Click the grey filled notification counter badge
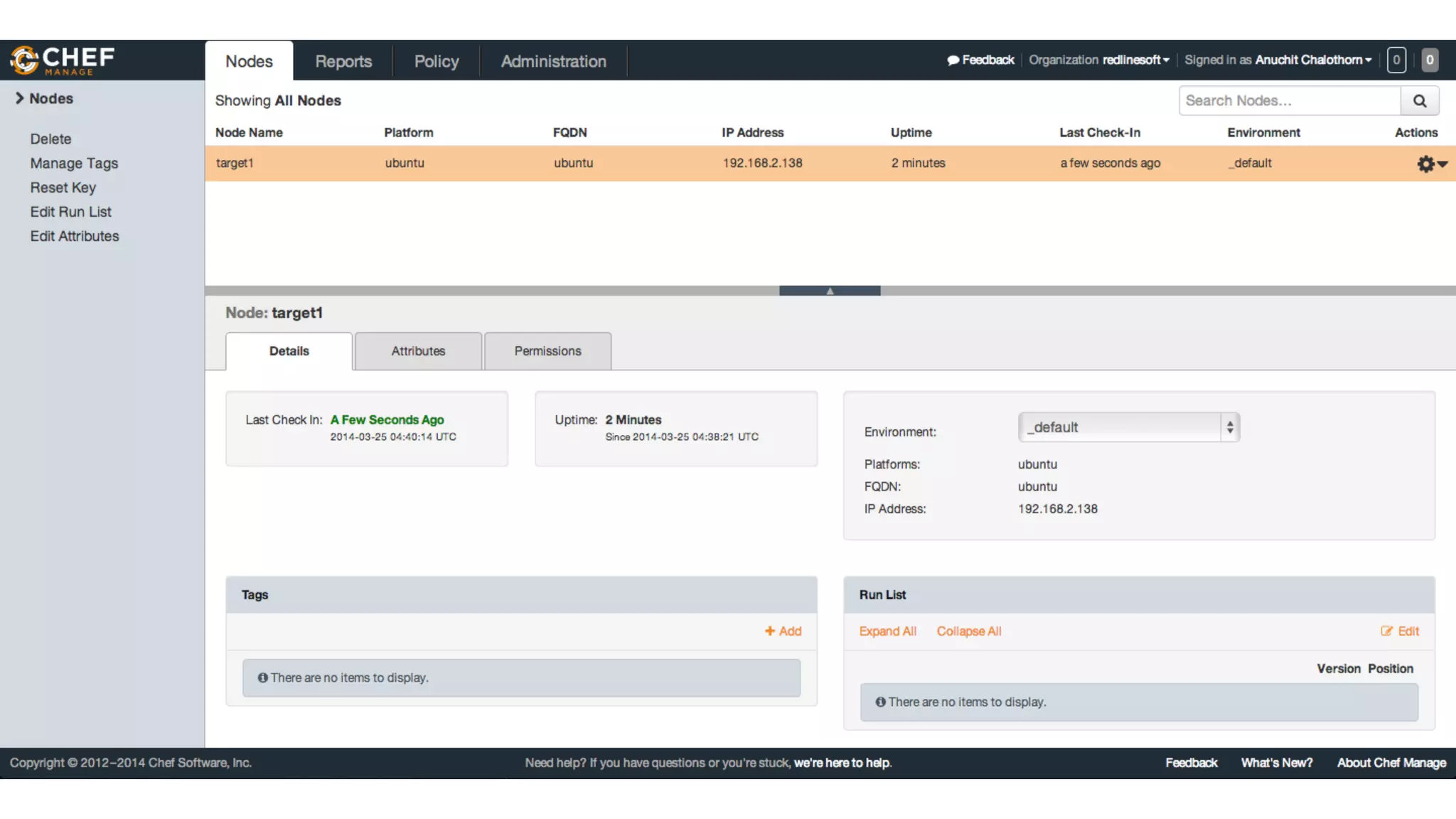 [1430, 60]
